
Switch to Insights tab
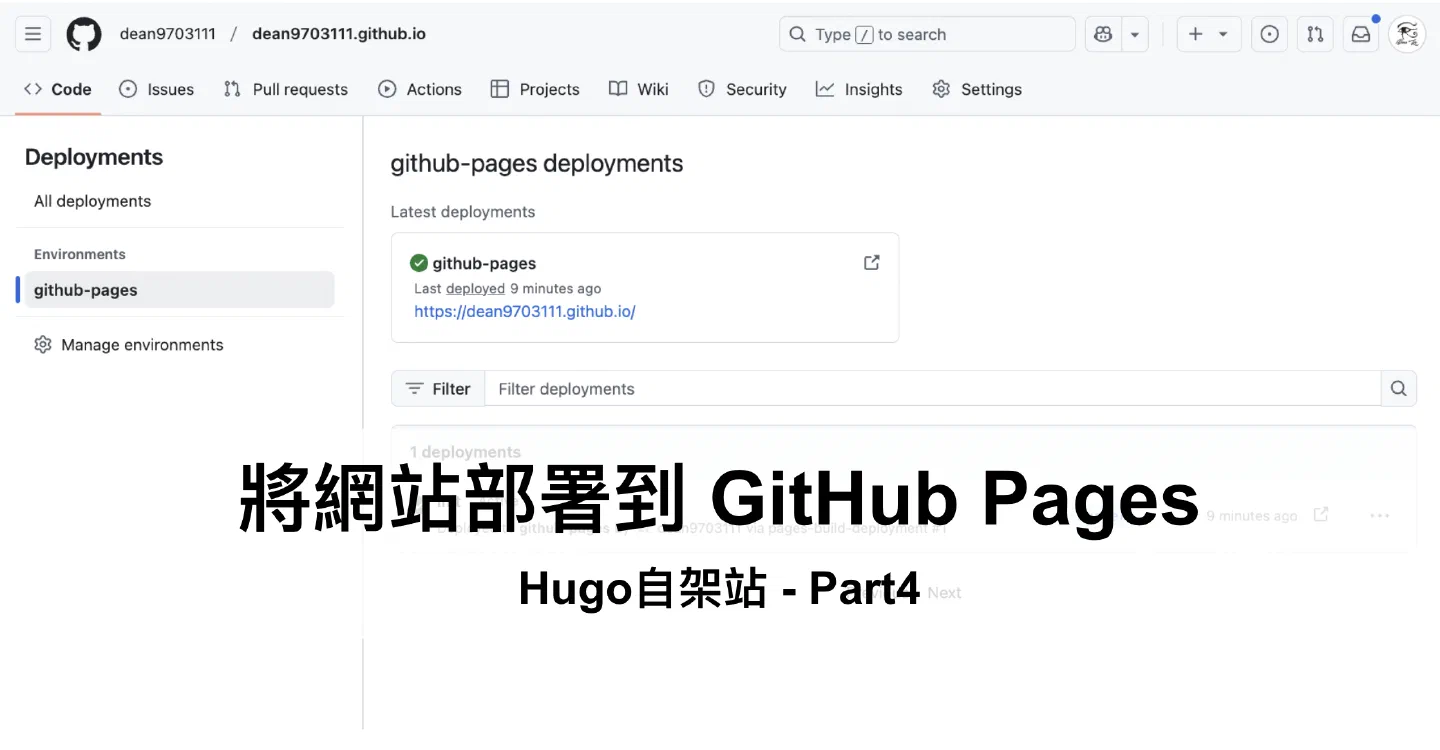pos(859,89)
